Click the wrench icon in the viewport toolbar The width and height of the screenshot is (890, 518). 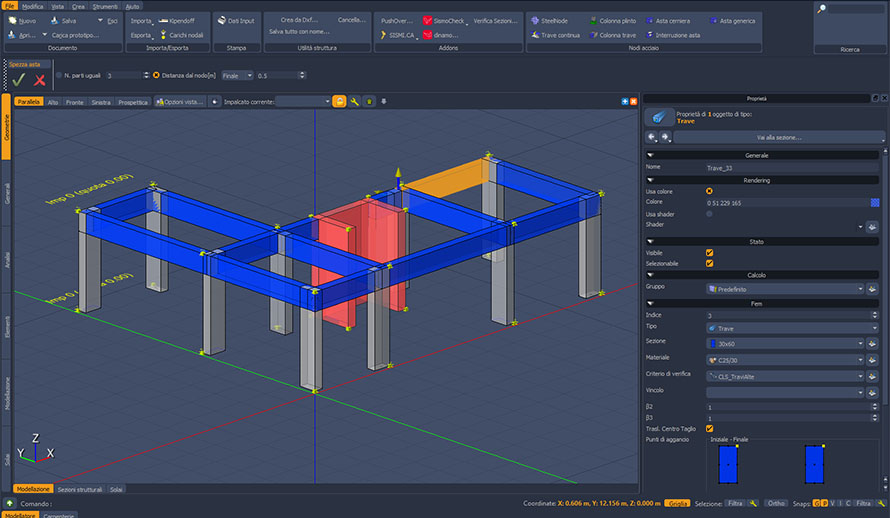coord(355,102)
